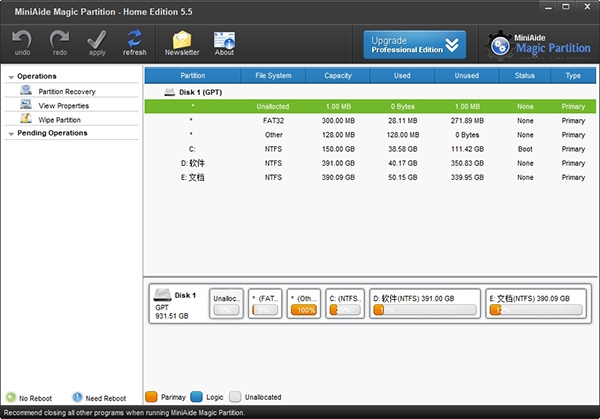Image resolution: width=600 pixels, height=419 pixels.
Task: Click the 28.11 MB used cell
Action: tap(403, 121)
